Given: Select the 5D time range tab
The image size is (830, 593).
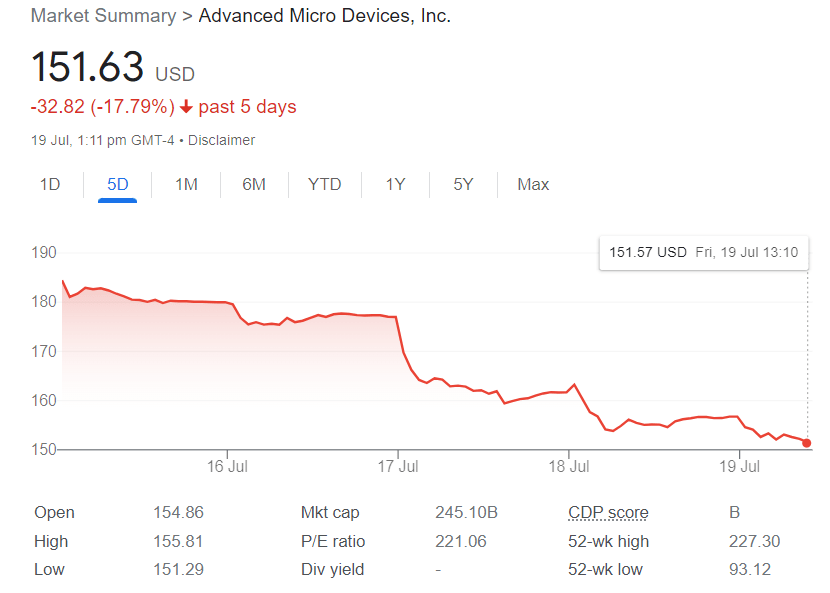Looking at the screenshot, I should tap(118, 184).
